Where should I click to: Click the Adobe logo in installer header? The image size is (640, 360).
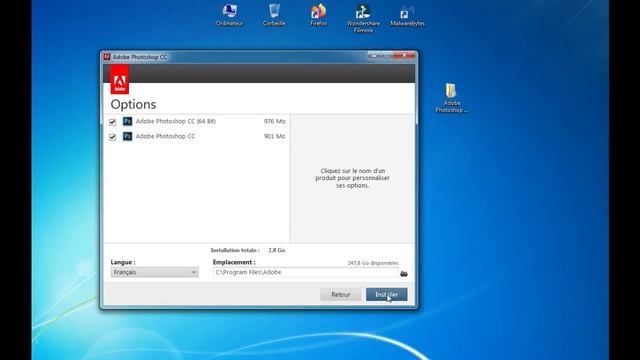(x=119, y=80)
